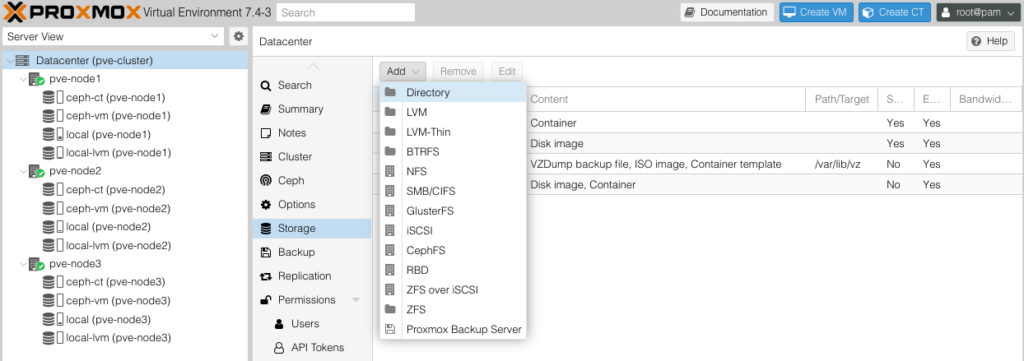Choose ZFS storage type
The height and width of the screenshot is (361, 1024).
[453, 309]
